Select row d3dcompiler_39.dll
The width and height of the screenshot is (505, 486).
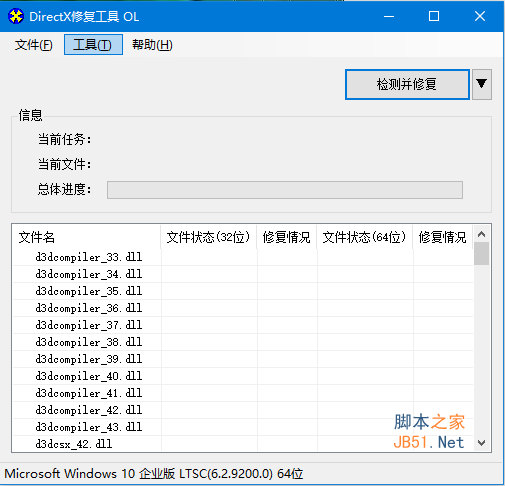click(x=243, y=359)
